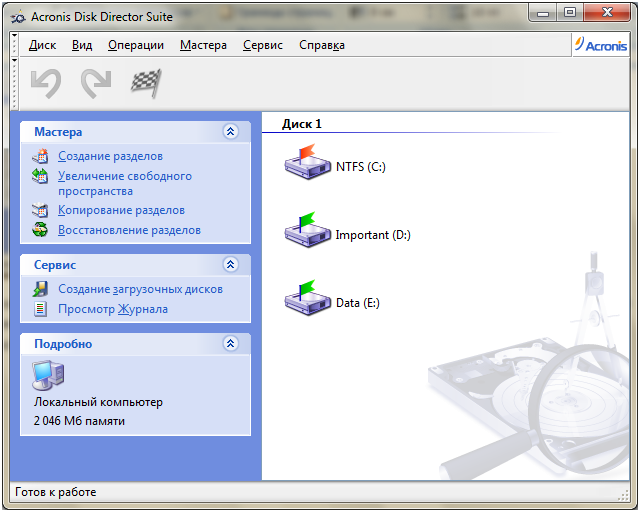
Task: Click the Acronis logo in the menu bar
Action: (600, 45)
